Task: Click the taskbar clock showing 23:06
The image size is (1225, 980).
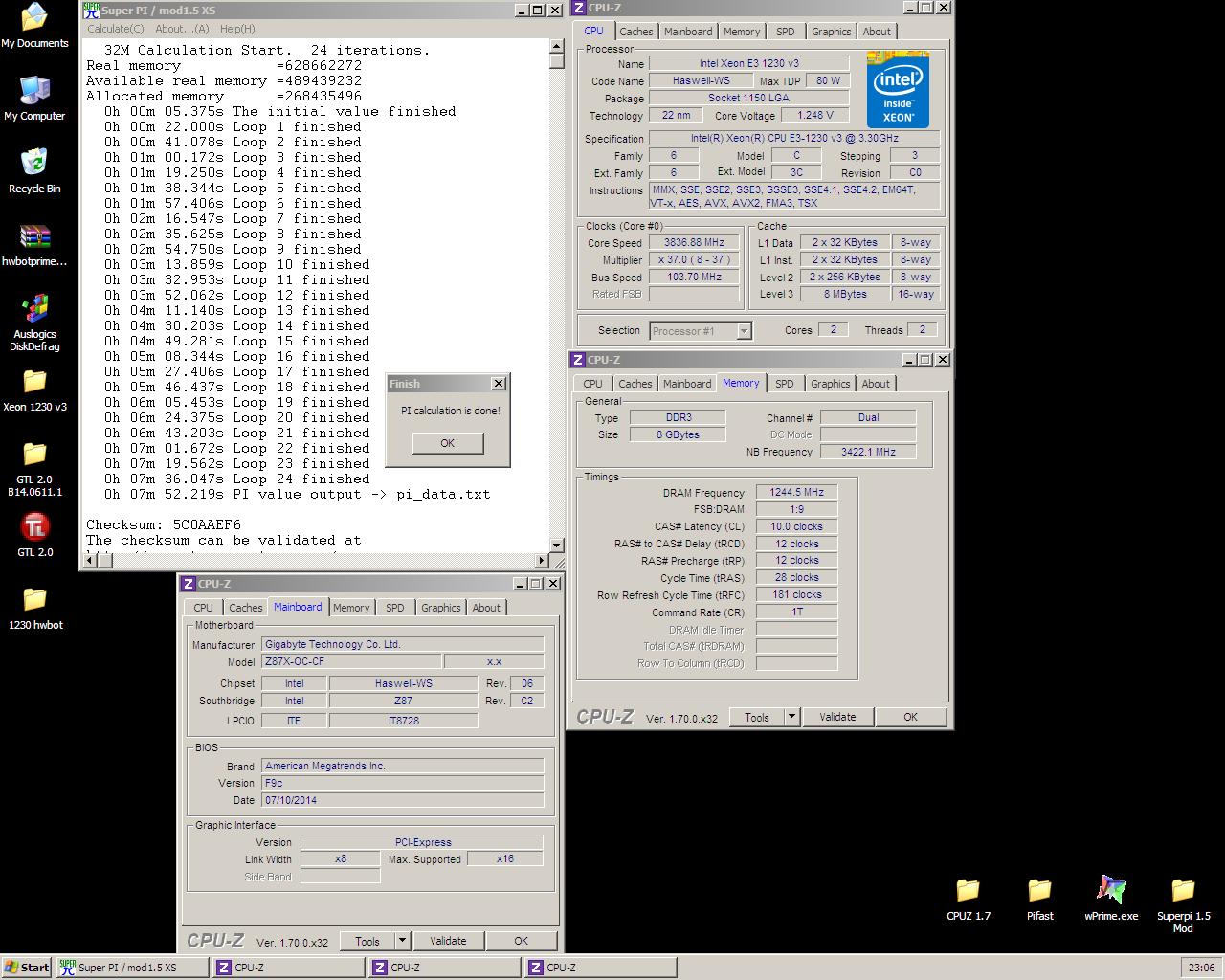Action: click(x=1201, y=968)
